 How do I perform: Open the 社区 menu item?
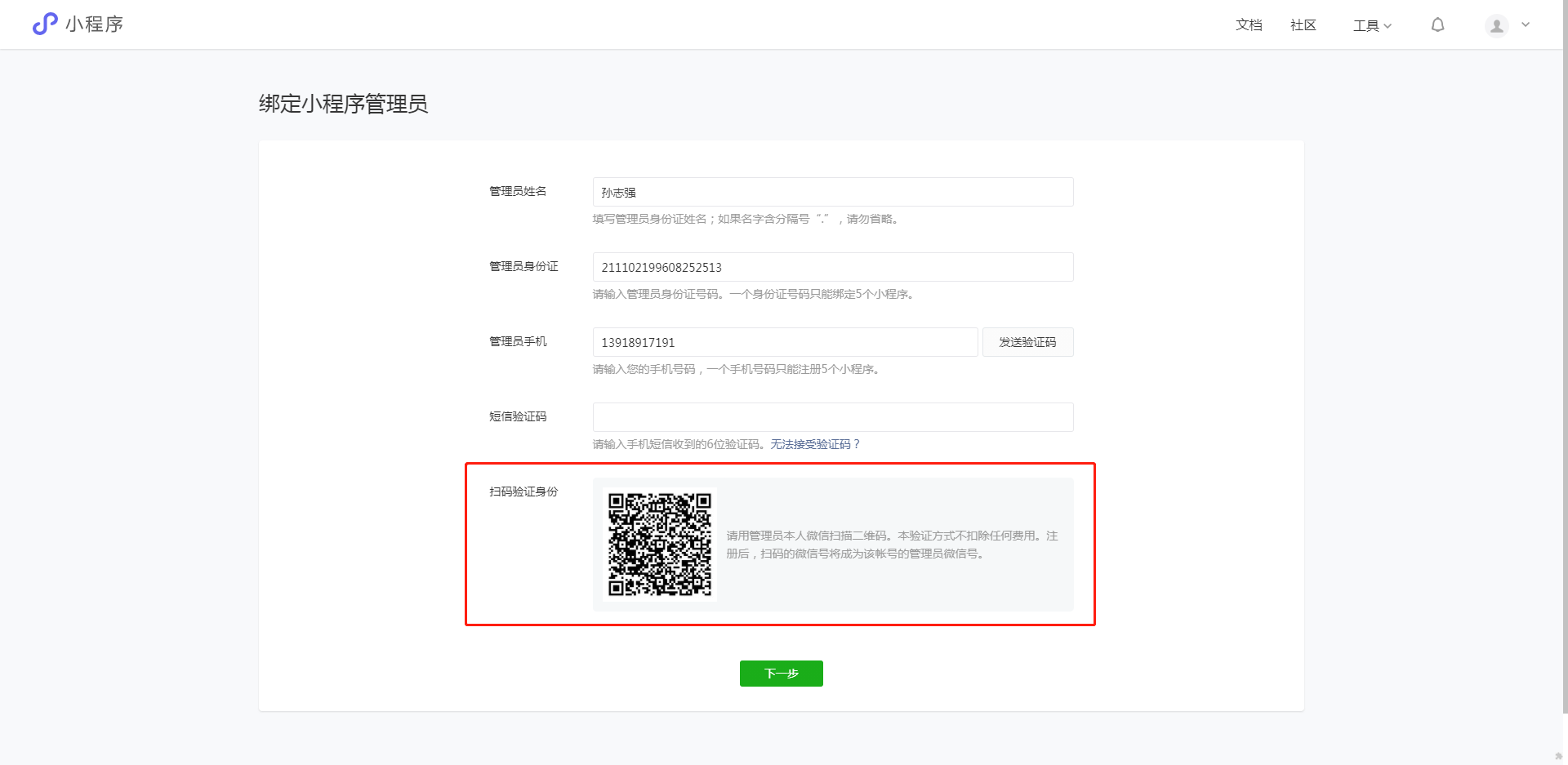pos(1303,25)
